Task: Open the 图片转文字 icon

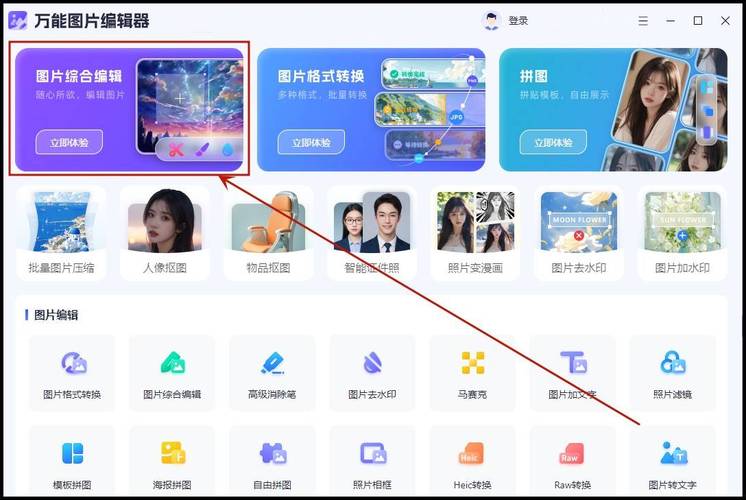Action: (673, 452)
